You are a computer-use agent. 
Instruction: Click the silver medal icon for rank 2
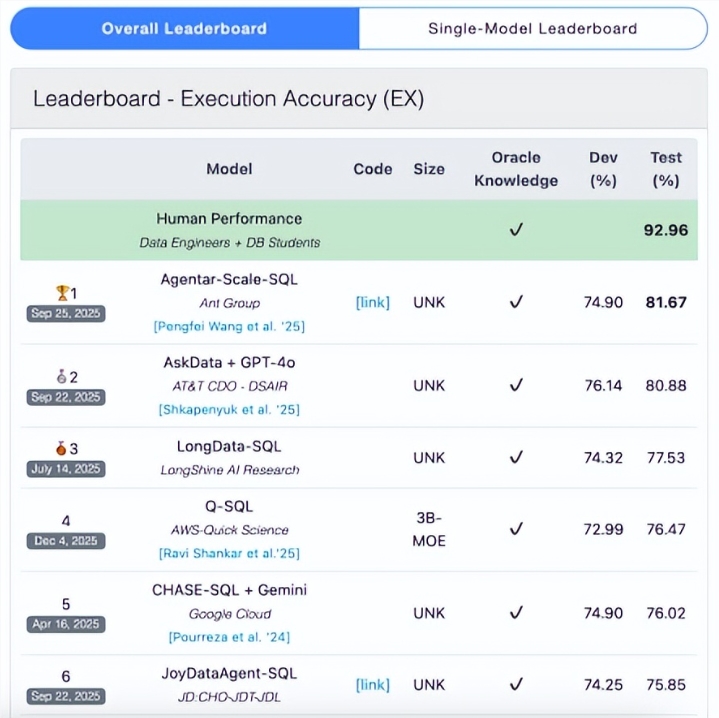(x=60, y=377)
